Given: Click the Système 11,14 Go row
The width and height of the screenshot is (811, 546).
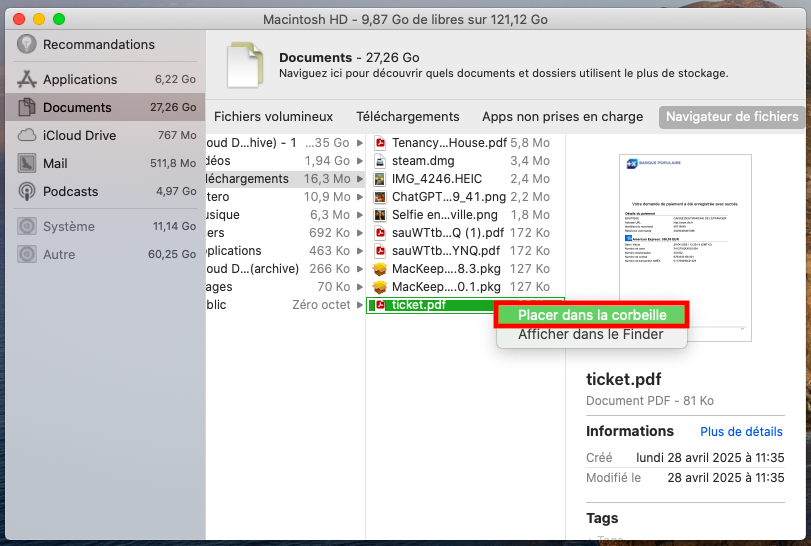Looking at the screenshot, I should (x=105, y=226).
